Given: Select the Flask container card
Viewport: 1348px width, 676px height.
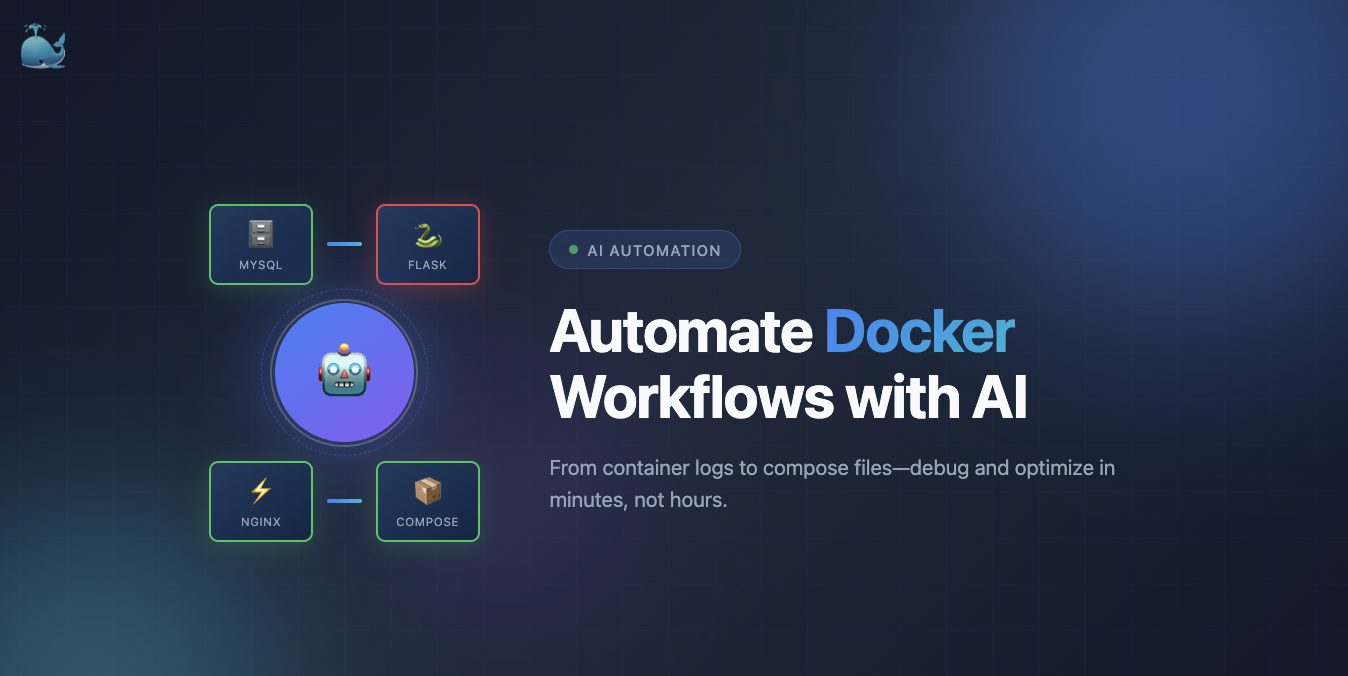Looking at the screenshot, I should (428, 245).
